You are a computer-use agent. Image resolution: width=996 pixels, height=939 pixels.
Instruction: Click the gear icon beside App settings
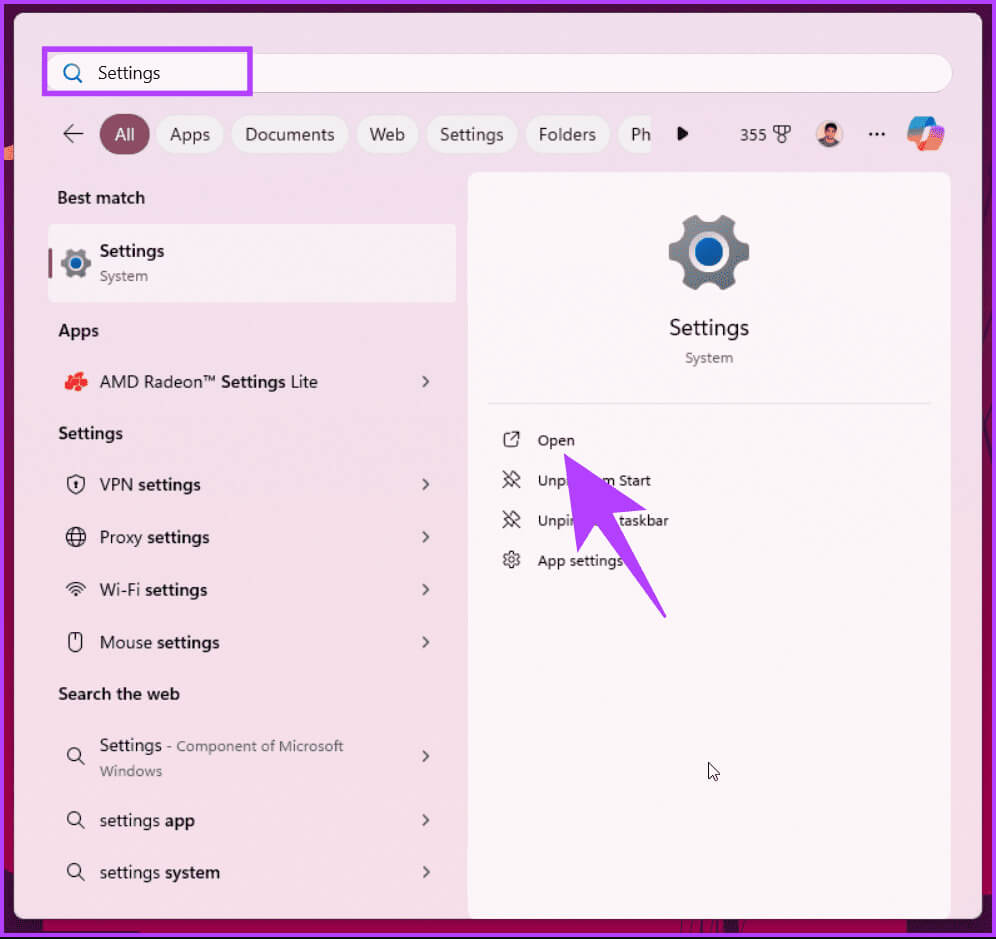pos(511,560)
